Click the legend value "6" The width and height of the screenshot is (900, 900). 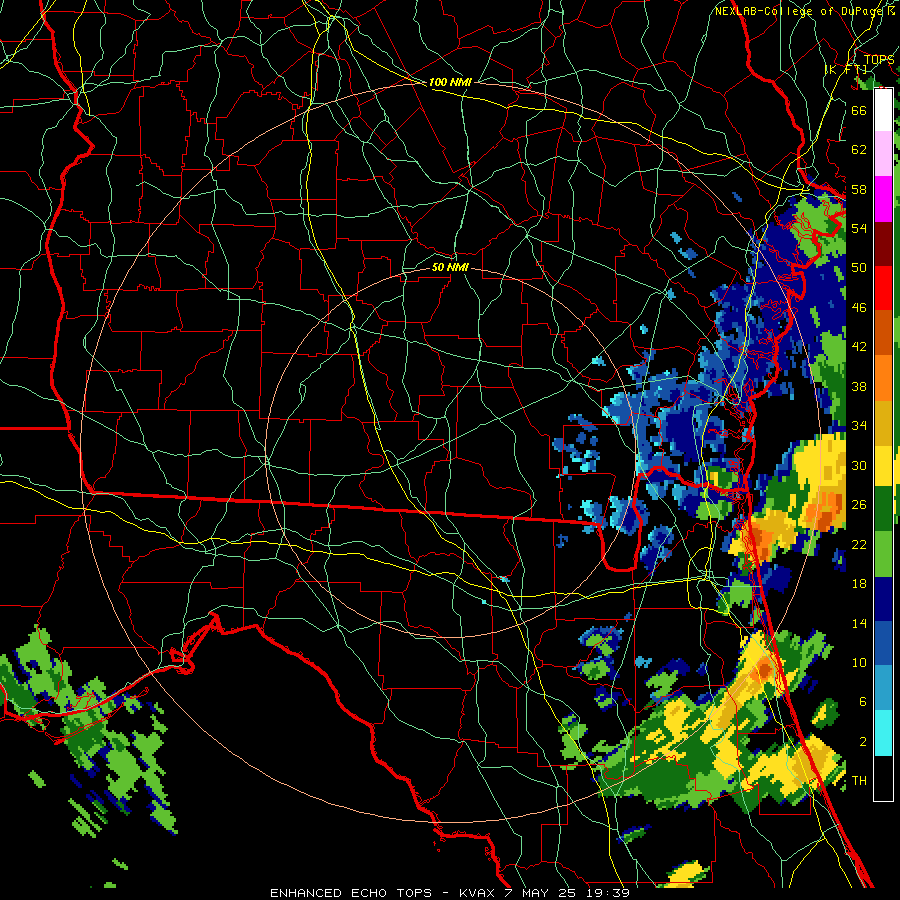[x=863, y=702]
